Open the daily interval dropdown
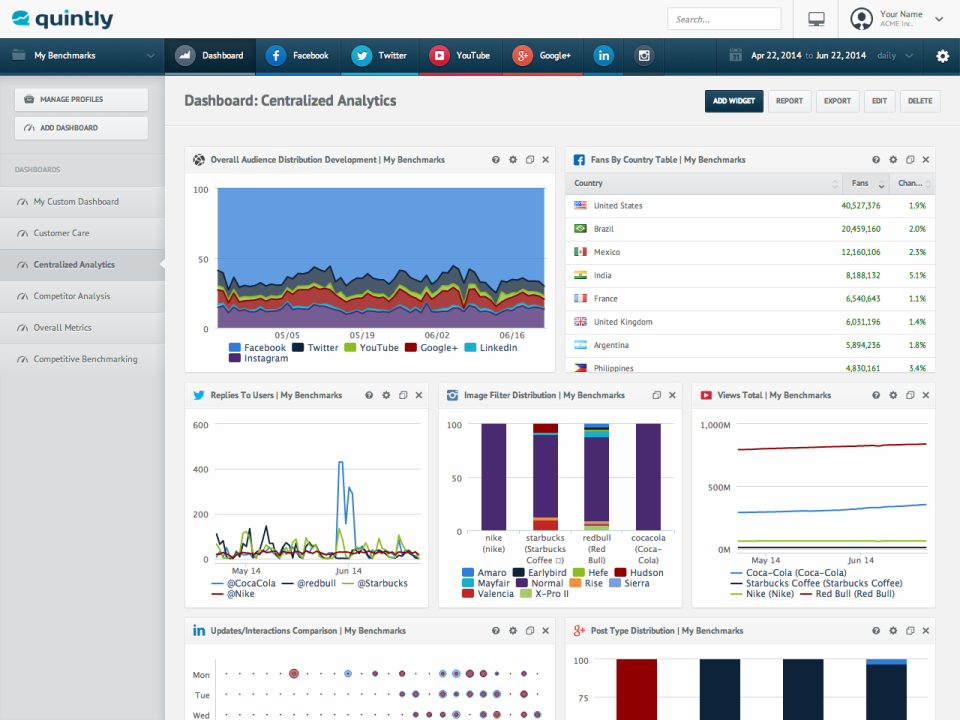Viewport: 960px width, 720px height. (895, 56)
